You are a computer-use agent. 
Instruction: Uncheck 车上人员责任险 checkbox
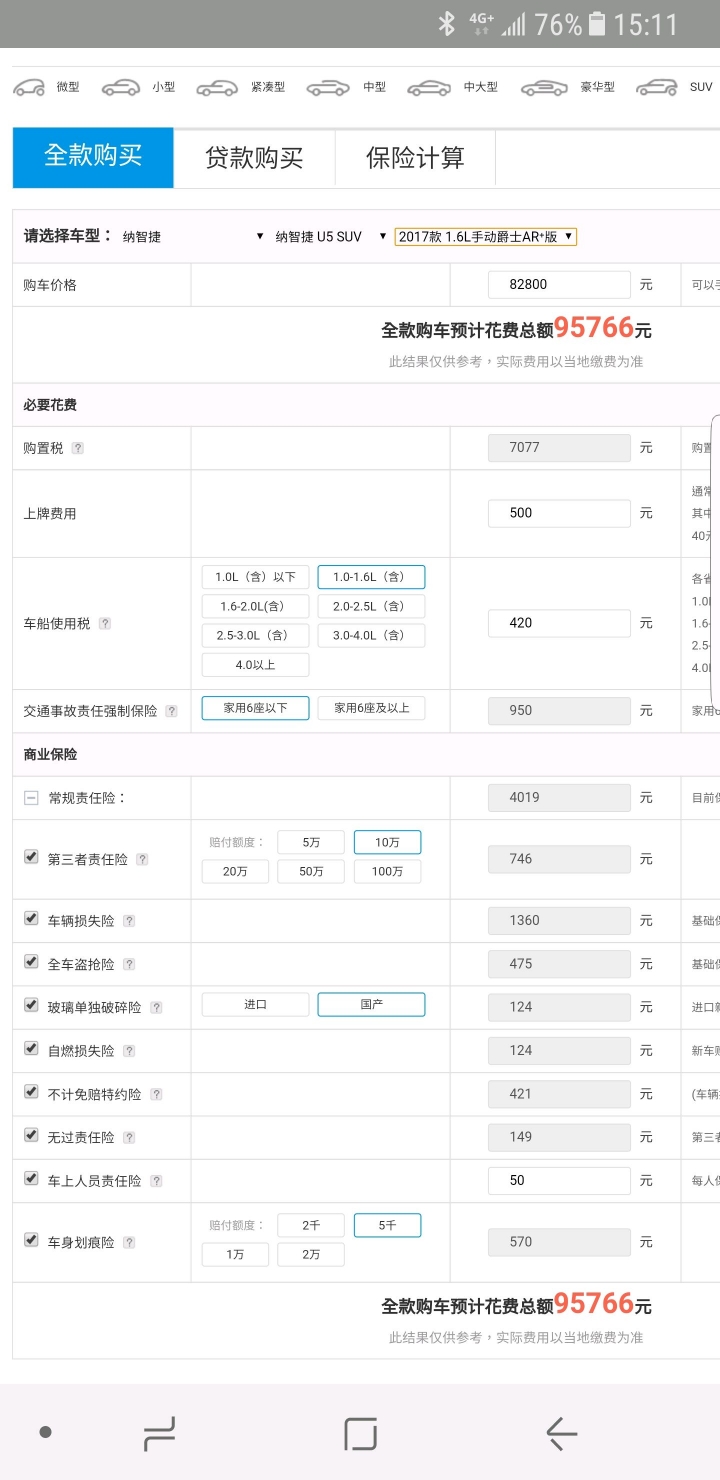32,1179
